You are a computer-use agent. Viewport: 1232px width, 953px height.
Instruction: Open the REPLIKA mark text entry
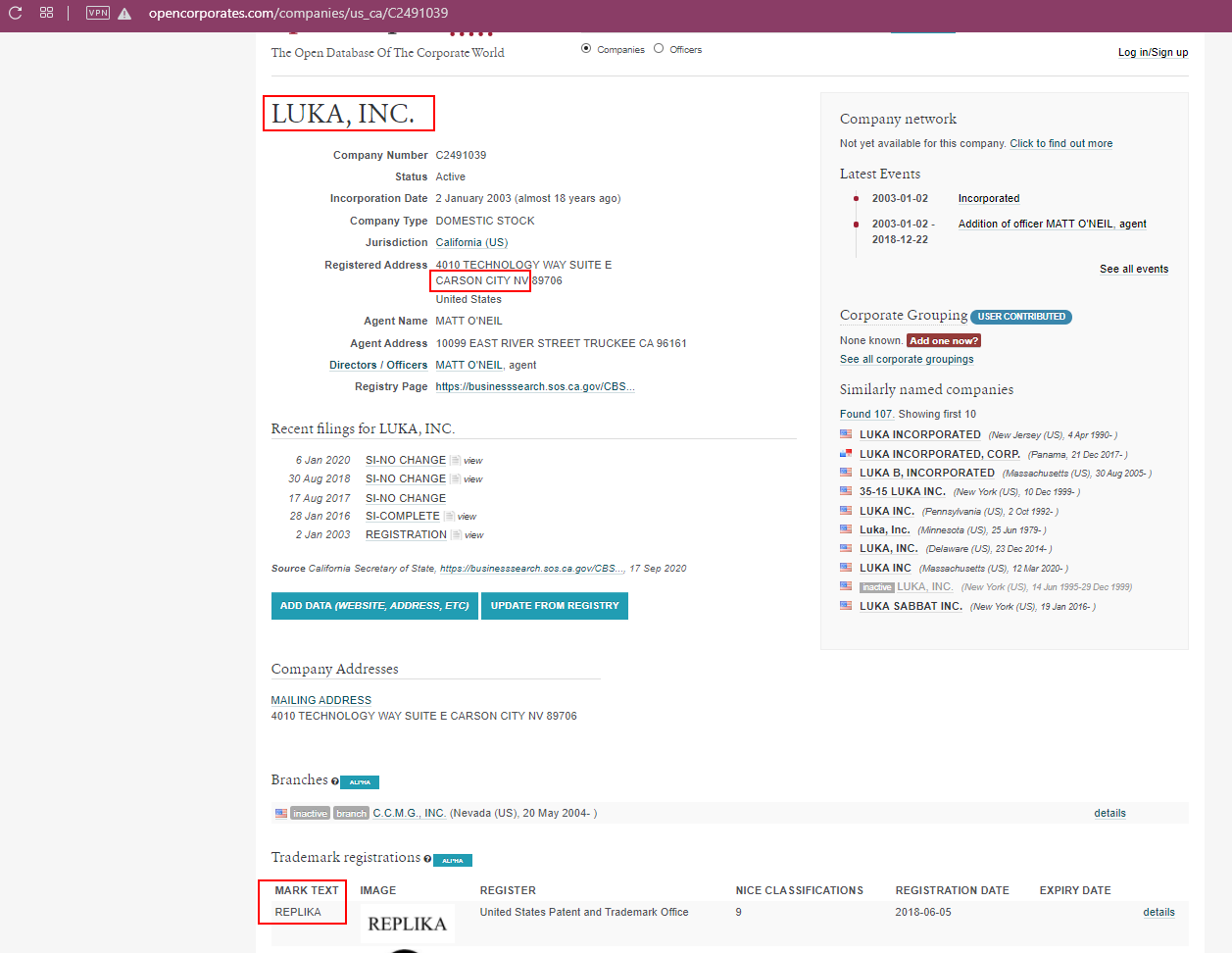[x=298, y=913]
